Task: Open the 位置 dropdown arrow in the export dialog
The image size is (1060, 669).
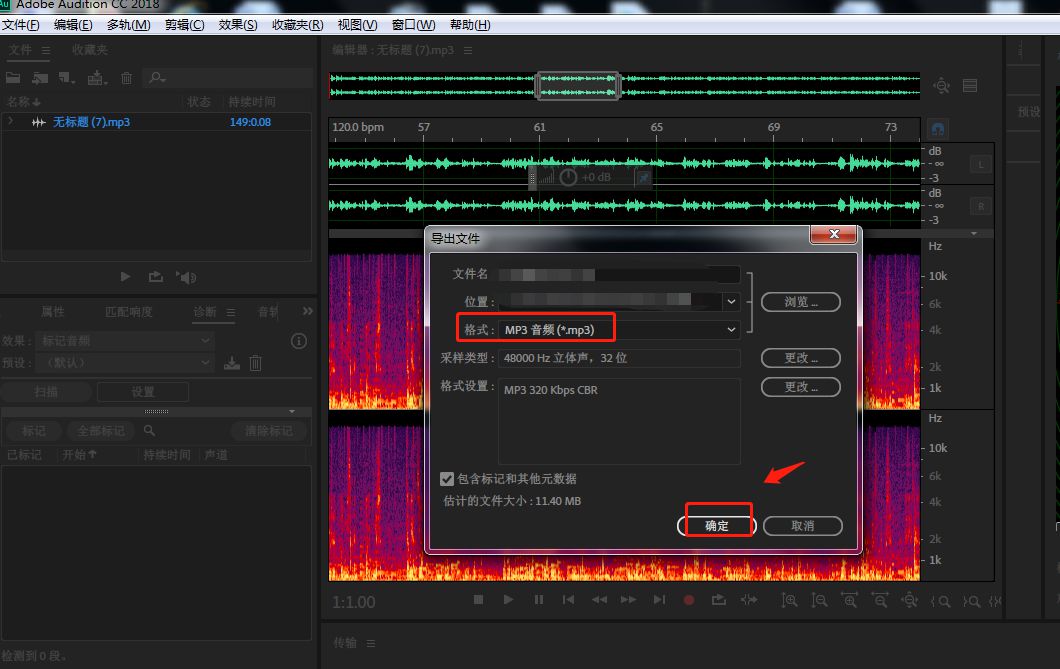Action: (731, 301)
